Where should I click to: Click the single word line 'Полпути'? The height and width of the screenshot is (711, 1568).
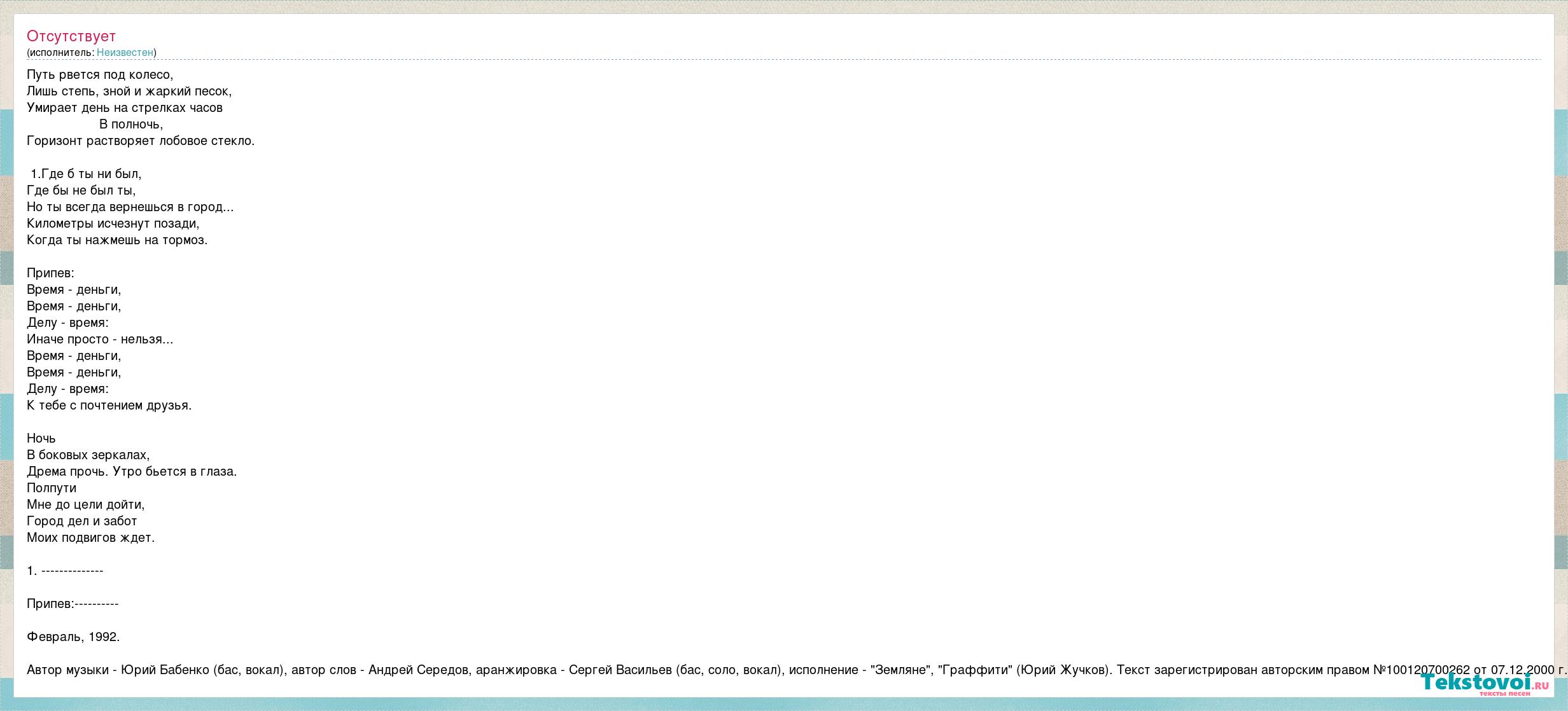52,488
